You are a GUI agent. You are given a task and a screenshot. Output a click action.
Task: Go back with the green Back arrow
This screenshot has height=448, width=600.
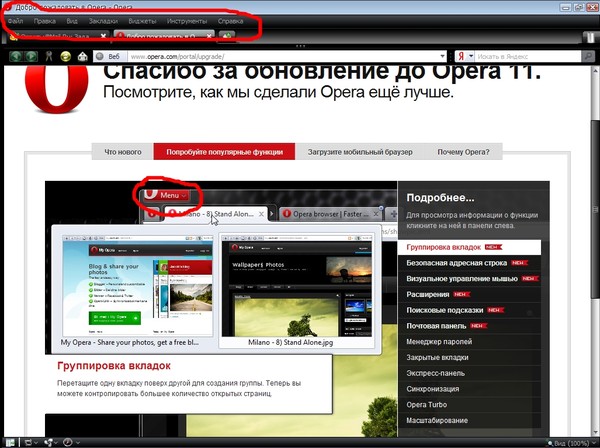[16, 57]
